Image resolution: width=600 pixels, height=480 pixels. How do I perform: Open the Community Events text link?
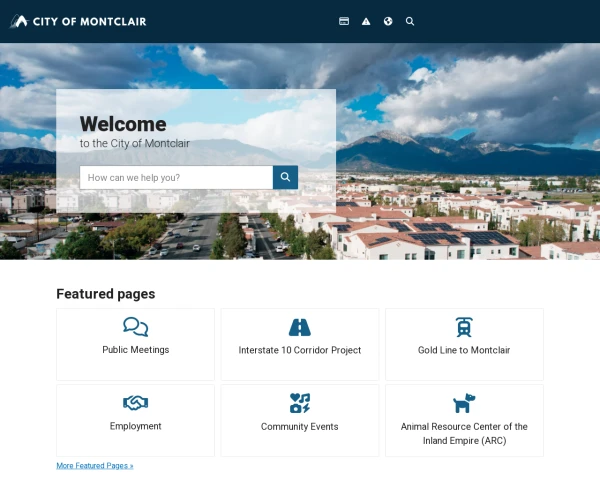[x=300, y=426]
